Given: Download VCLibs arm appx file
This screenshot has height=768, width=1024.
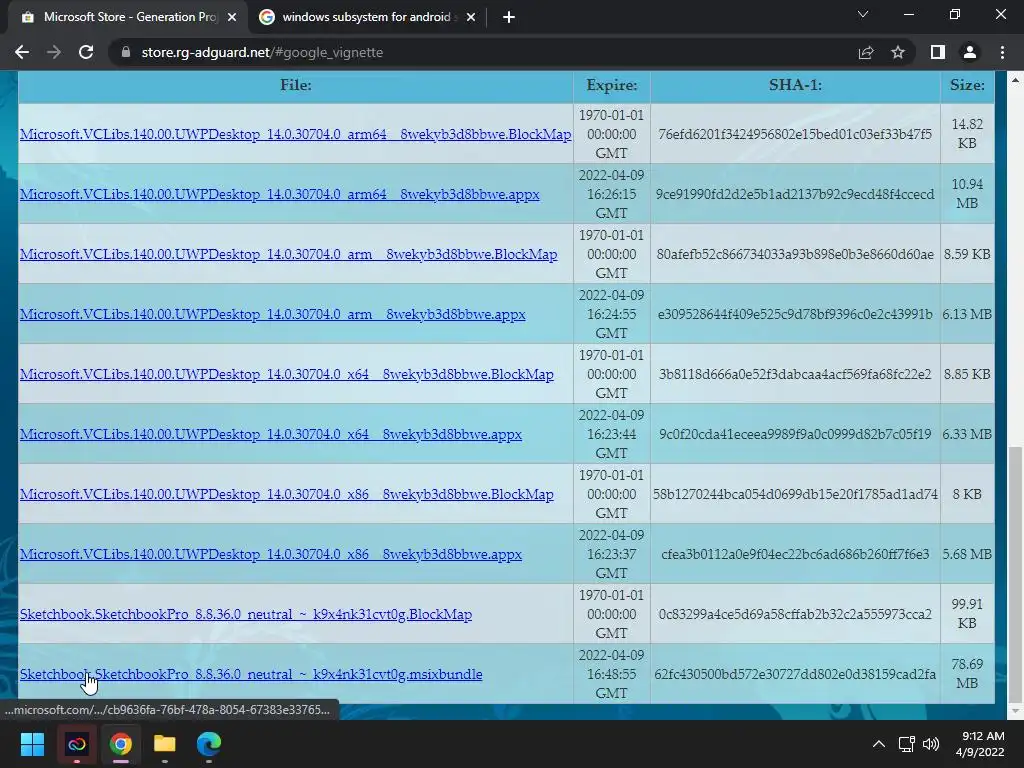Looking at the screenshot, I should point(272,315).
